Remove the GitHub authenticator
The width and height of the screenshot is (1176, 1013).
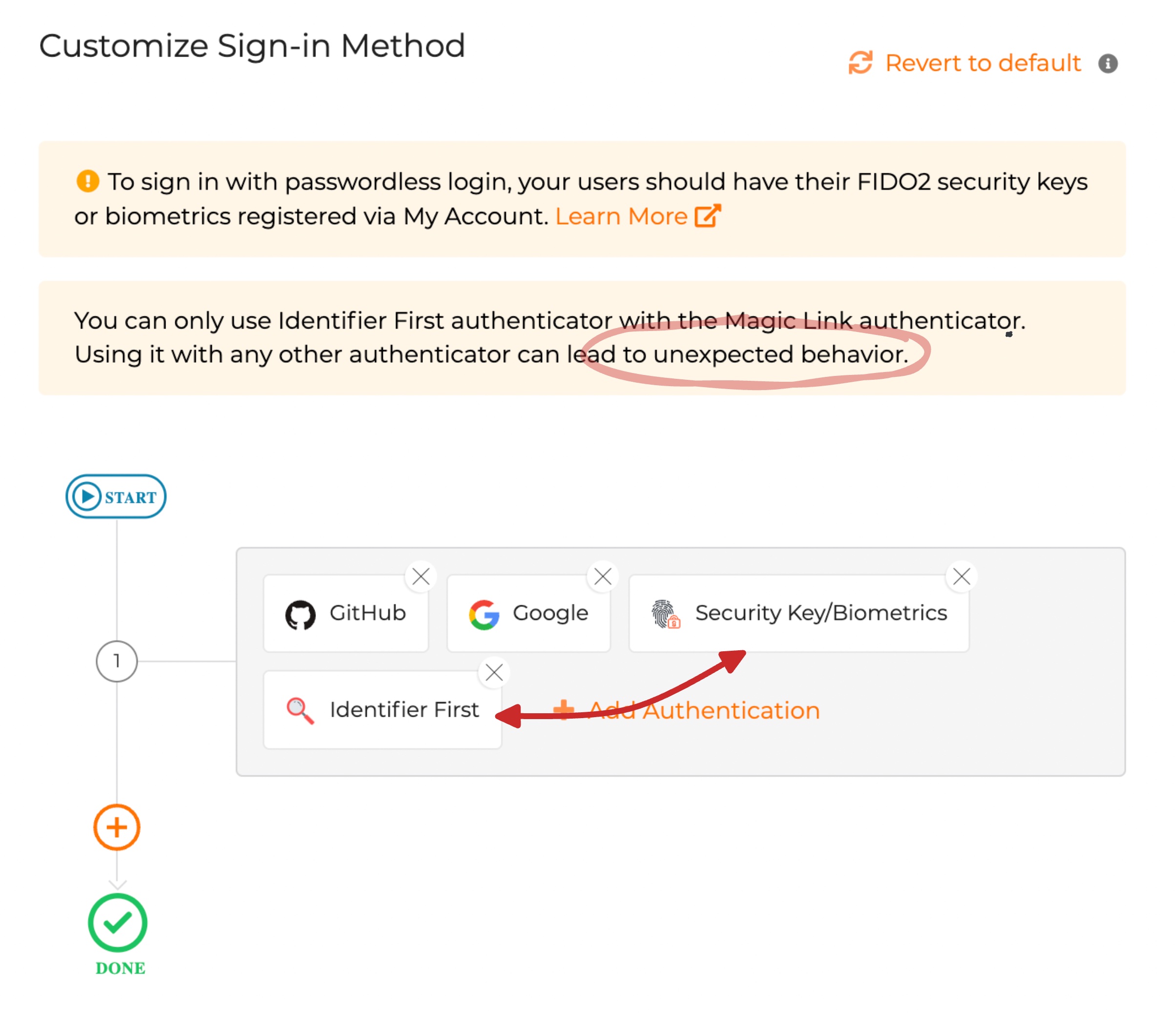(421, 576)
